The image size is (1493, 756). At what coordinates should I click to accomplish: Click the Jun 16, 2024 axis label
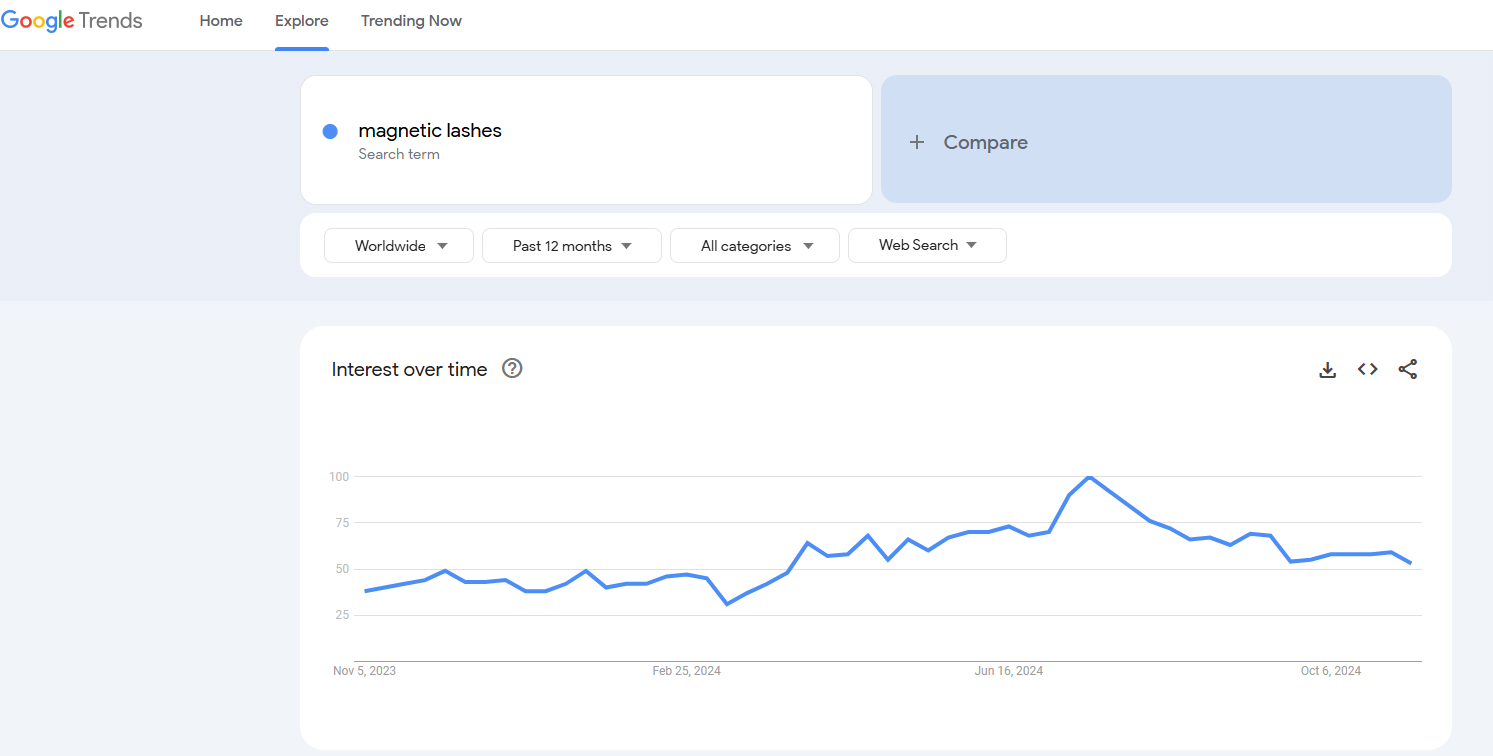[x=1009, y=671]
